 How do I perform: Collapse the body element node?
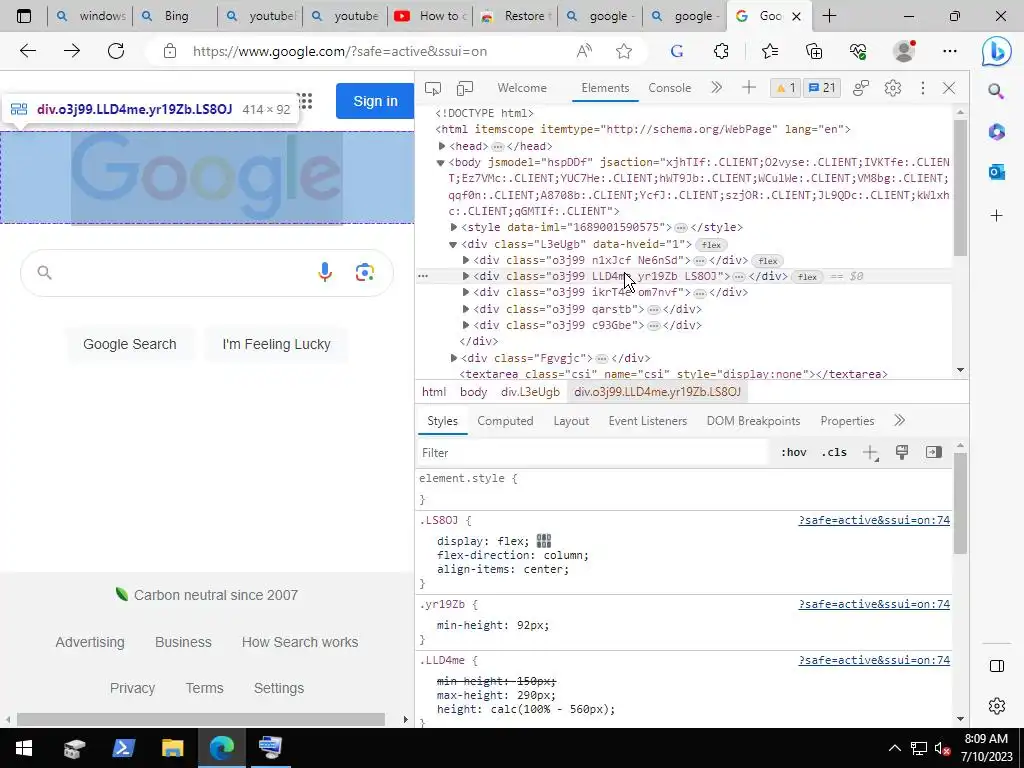[441, 163]
